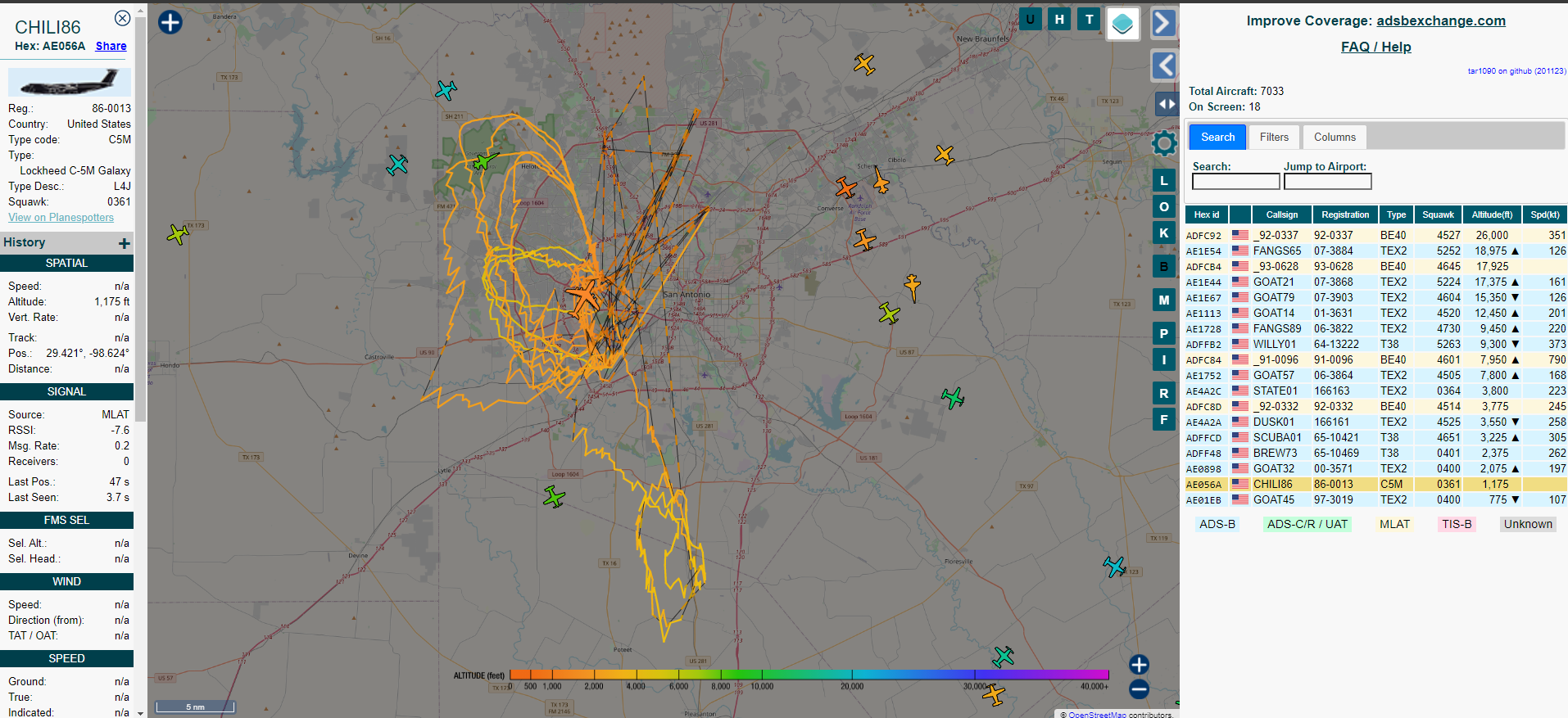Image resolution: width=1568 pixels, height=718 pixels.
Task: Click the blue aircraft icon at far right
Action: click(1114, 566)
